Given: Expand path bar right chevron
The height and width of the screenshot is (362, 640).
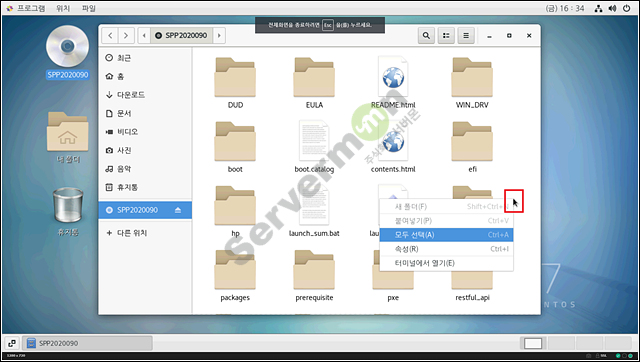Looking at the screenshot, I should click(219, 36).
